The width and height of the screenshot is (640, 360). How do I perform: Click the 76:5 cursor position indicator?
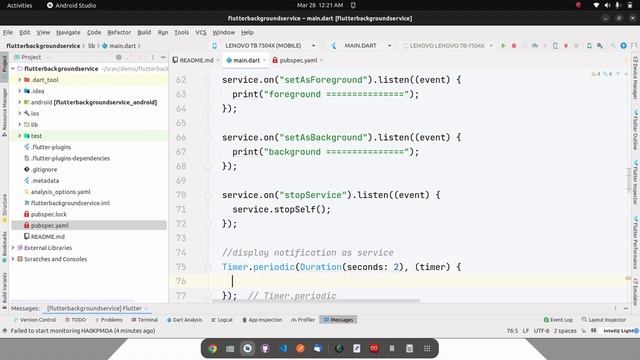coord(512,331)
